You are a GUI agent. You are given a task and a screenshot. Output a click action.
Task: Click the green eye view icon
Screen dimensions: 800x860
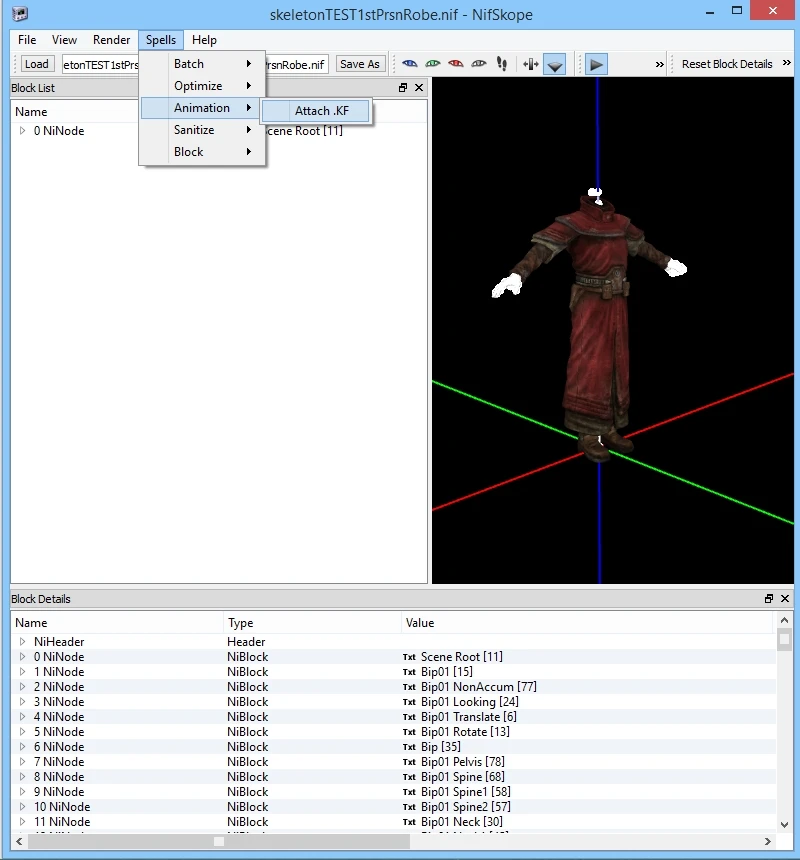433,64
